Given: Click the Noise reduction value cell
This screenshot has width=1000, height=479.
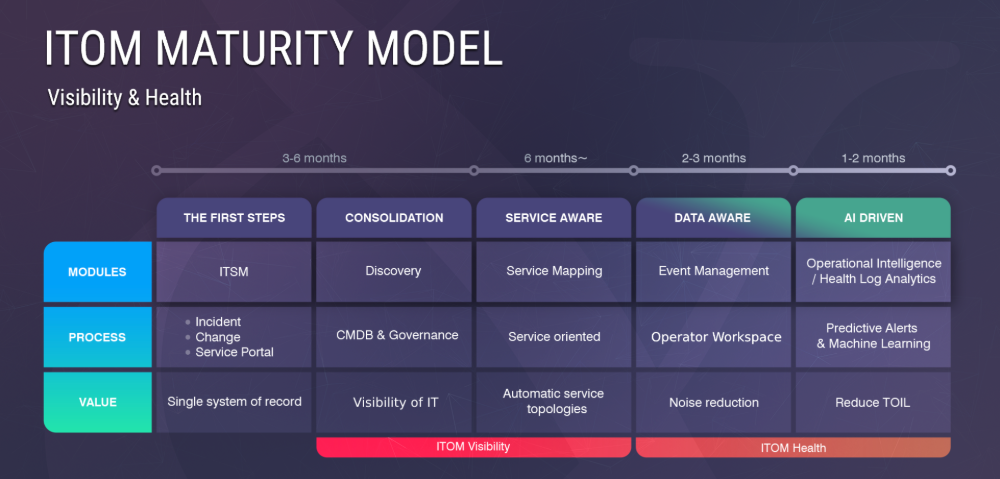Looking at the screenshot, I should click(713, 402).
